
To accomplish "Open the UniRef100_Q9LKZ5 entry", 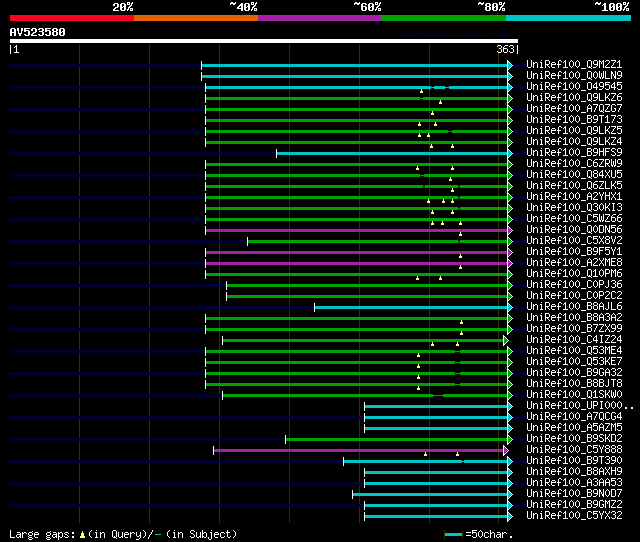I will (574, 131).
